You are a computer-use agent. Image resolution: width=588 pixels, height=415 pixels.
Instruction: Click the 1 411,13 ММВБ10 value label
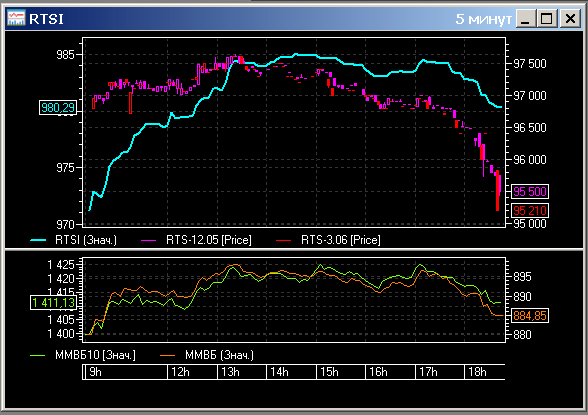pyautogui.click(x=54, y=303)
